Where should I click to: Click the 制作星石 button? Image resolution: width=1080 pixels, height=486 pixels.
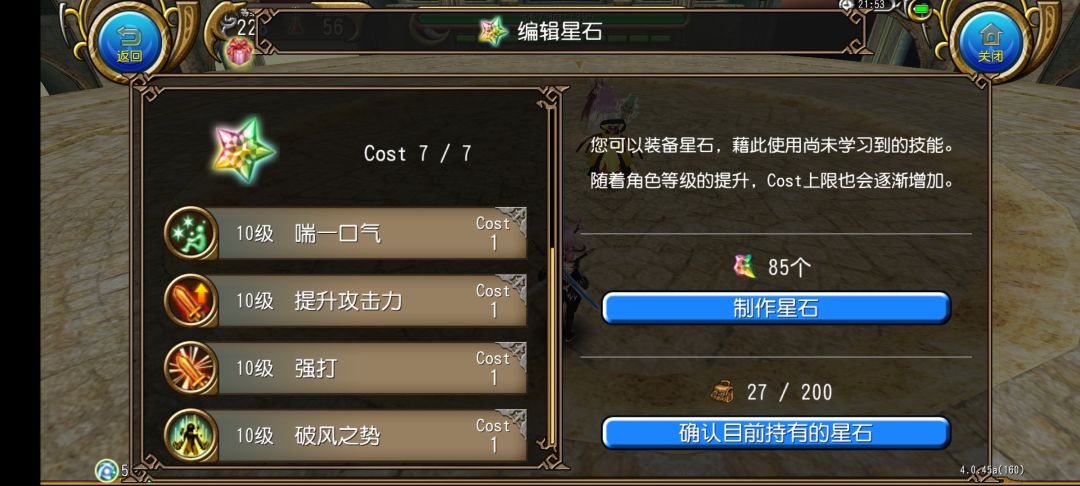tap(776, 308)
